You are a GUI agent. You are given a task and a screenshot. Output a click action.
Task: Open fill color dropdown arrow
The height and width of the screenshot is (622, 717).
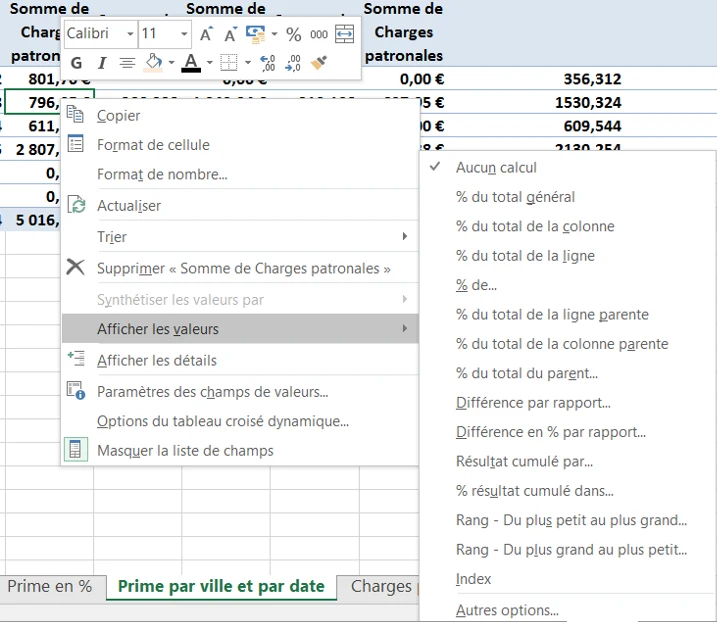[171, 63]
